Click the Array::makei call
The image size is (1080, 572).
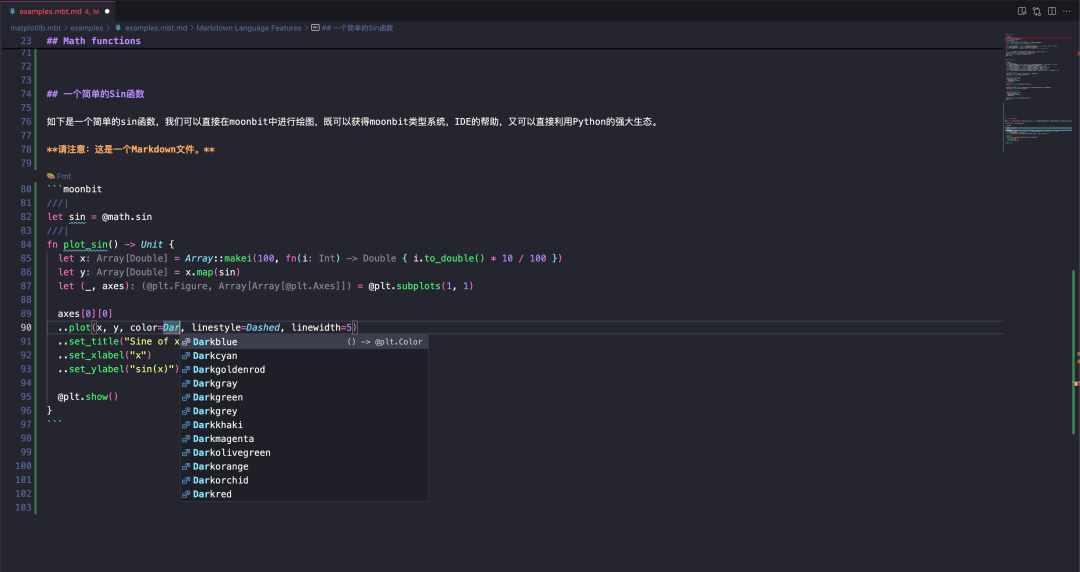coord(218,258)
